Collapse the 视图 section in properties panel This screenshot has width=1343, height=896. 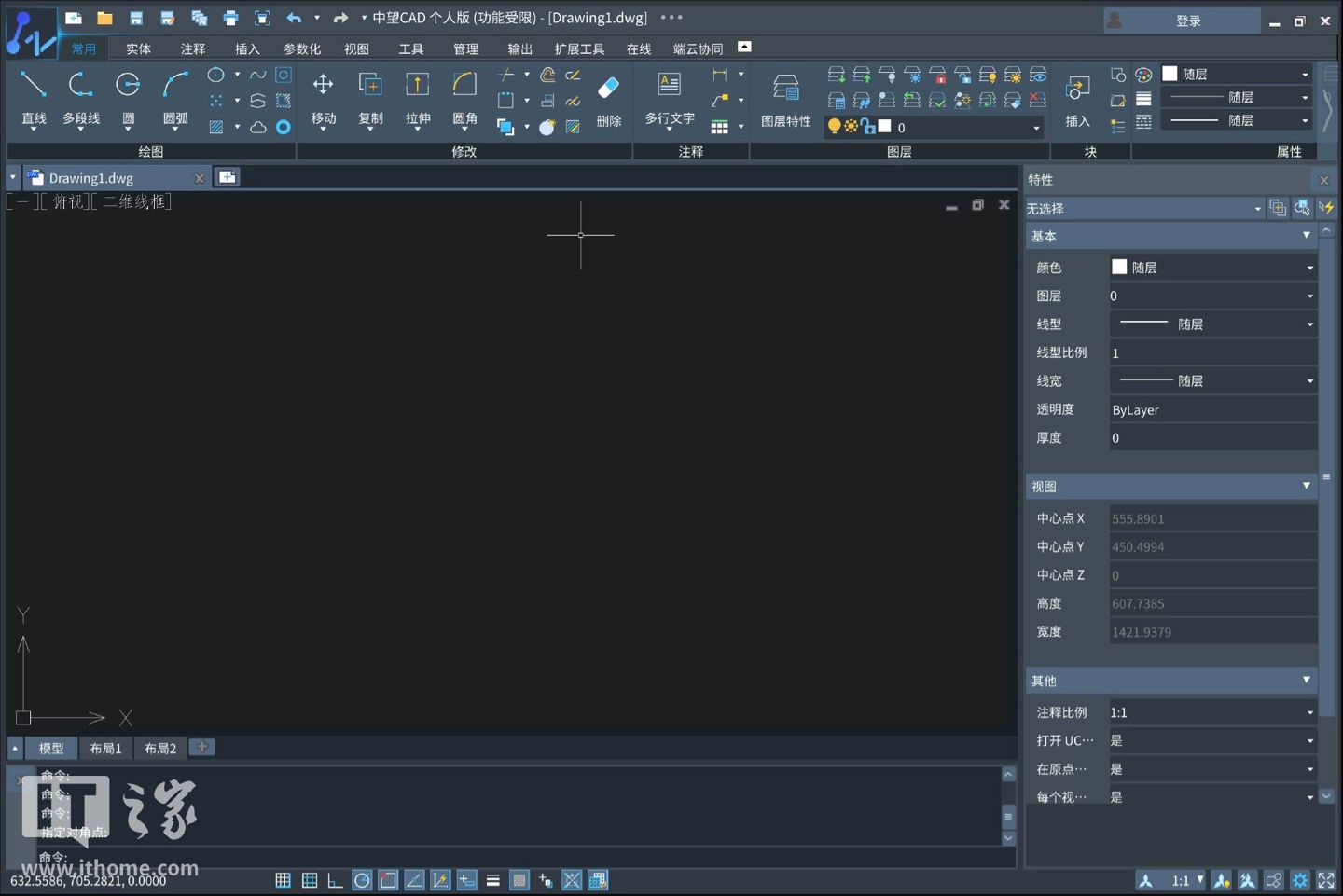click(1306, 486)
